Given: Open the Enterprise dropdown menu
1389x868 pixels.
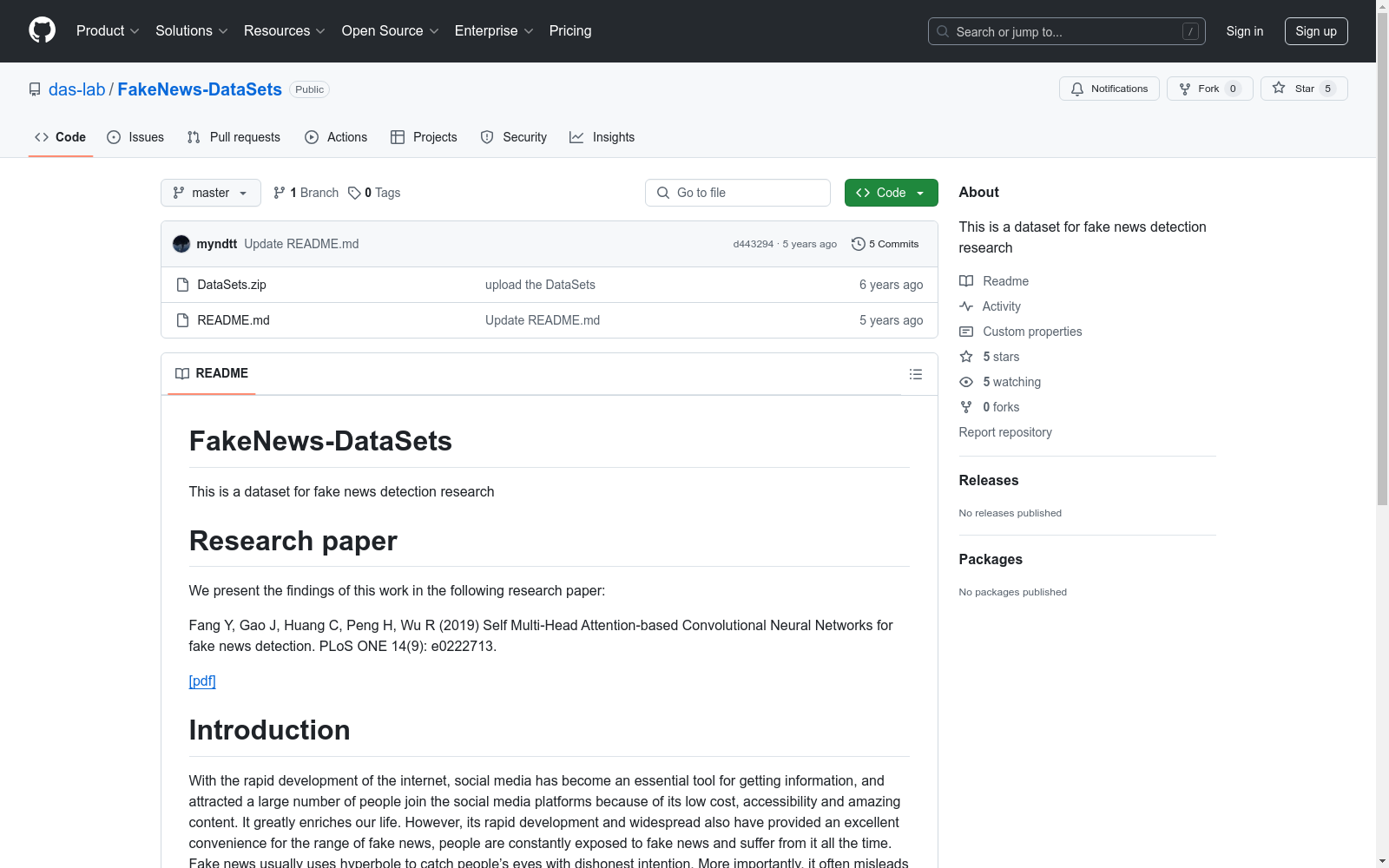Looking at the screenshot, I should [493, 31].
